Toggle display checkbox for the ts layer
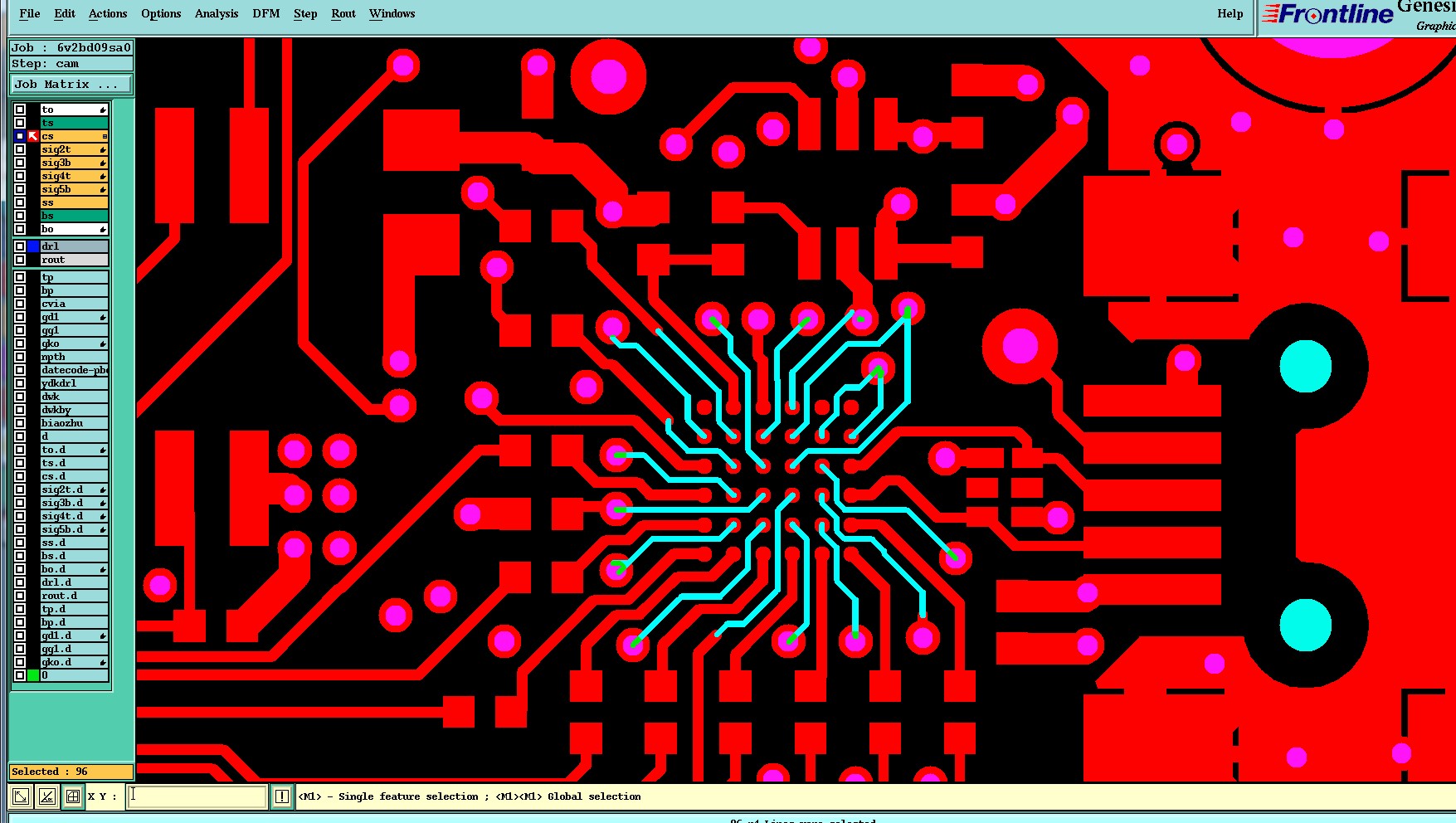This screenshot has height=823, width=1456. 20,123
